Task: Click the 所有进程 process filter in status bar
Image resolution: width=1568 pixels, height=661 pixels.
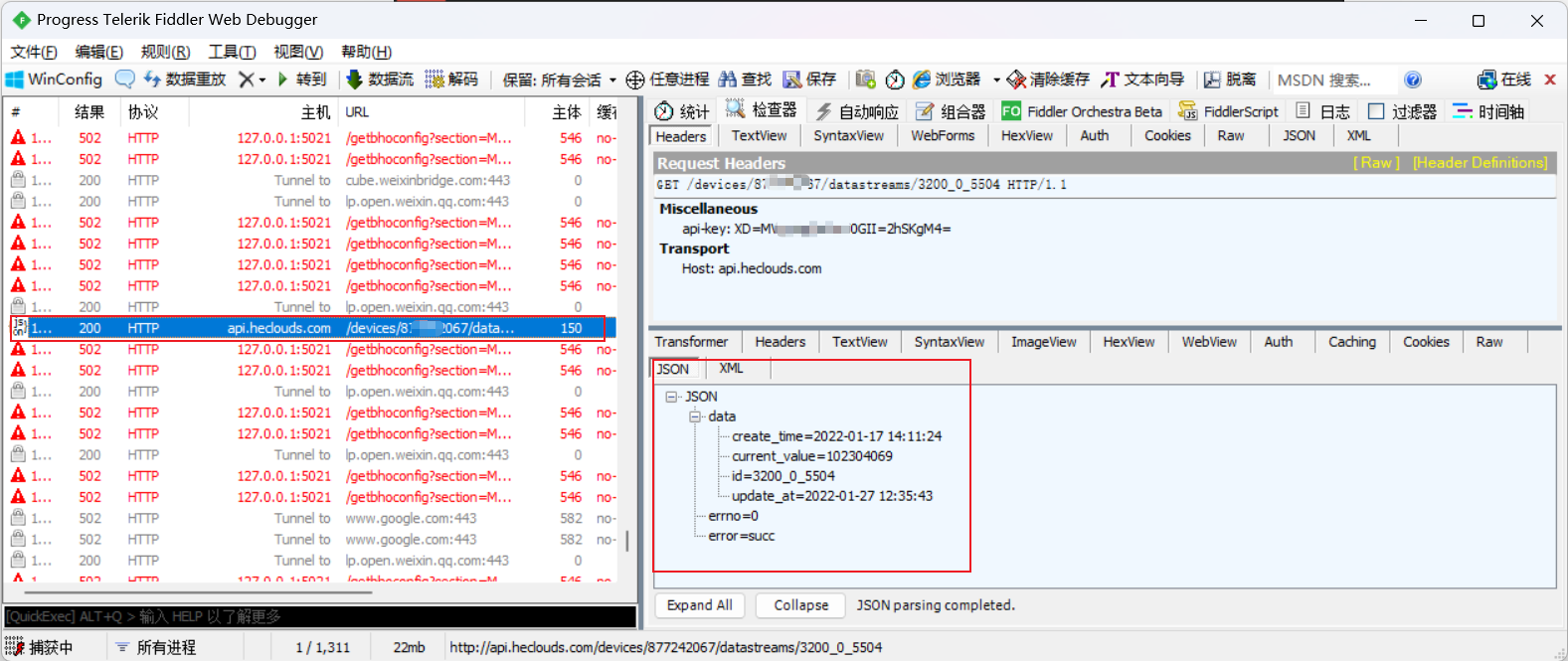Action: [157, 647]
